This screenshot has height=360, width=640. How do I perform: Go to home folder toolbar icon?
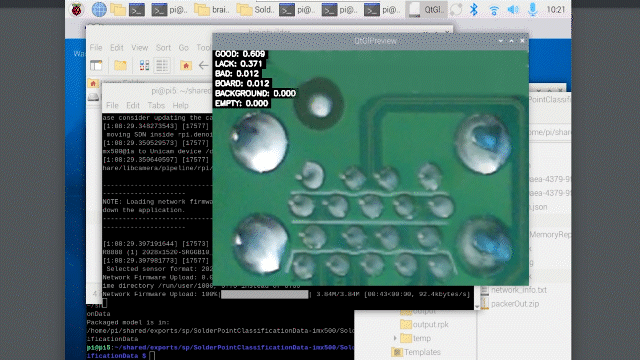pos(186,65)
